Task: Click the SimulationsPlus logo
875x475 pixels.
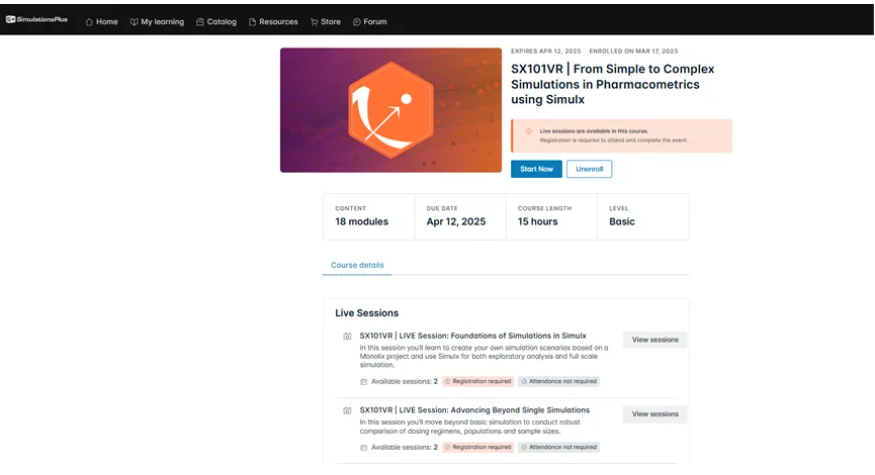Action: tap(36, 21)
